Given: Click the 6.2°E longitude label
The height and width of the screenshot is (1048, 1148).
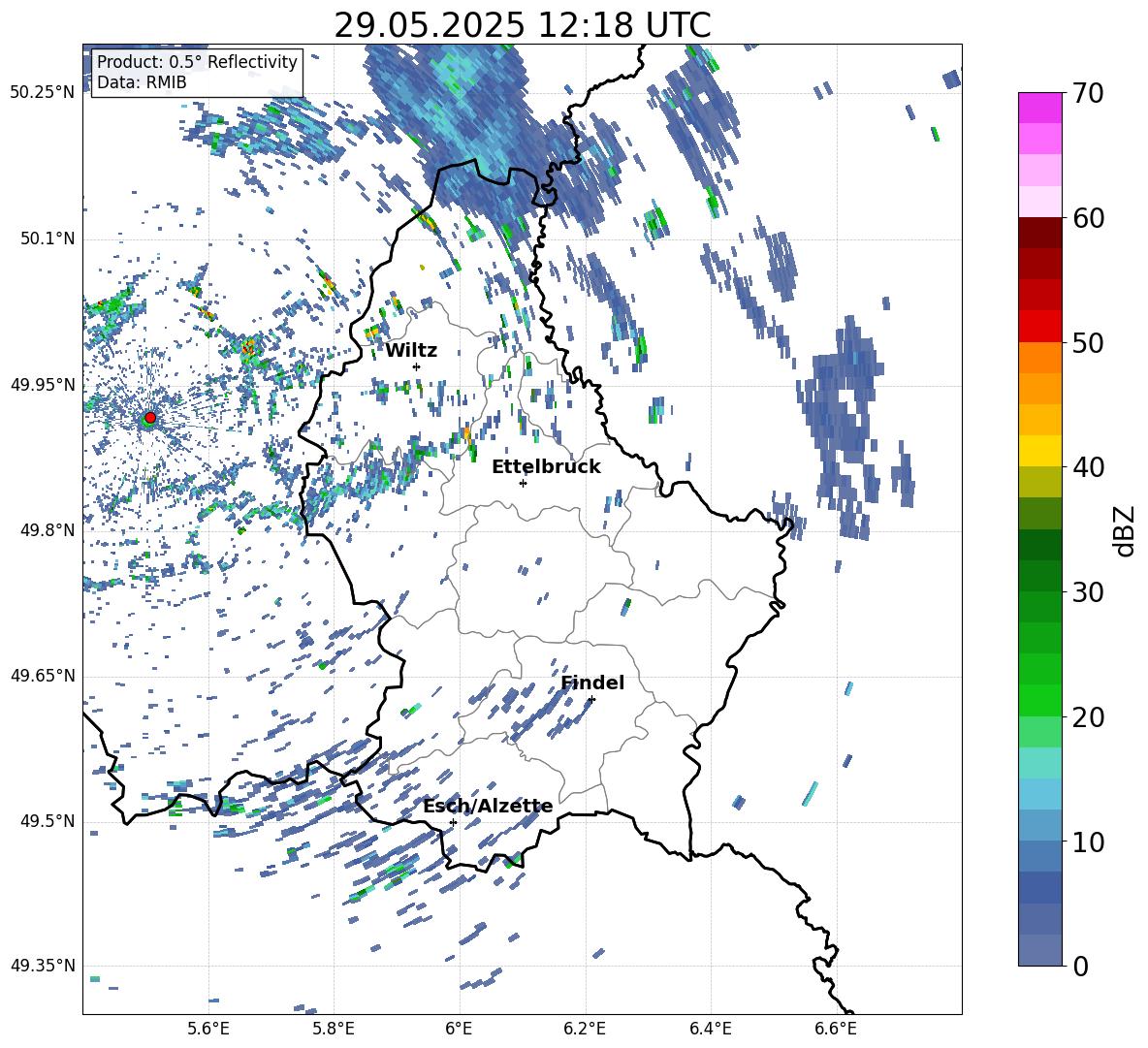Looking at the screenshot, I should 585,1029.
